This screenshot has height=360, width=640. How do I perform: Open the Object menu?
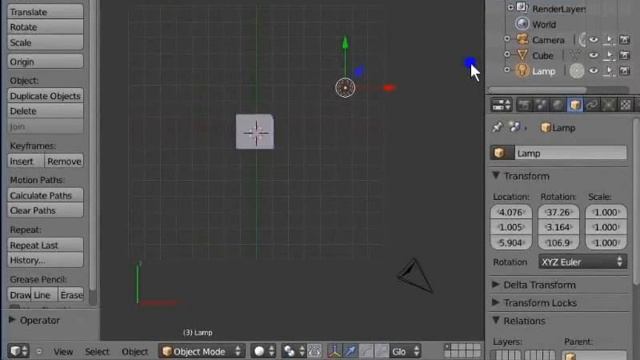pos(135,351)
